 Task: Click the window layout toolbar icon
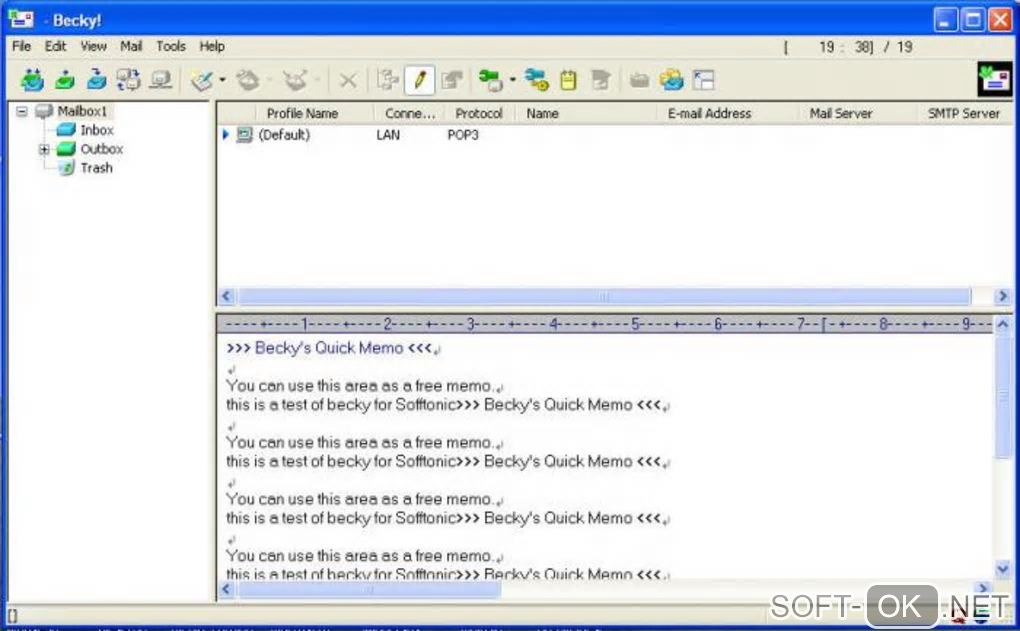(x=704, y=80)
